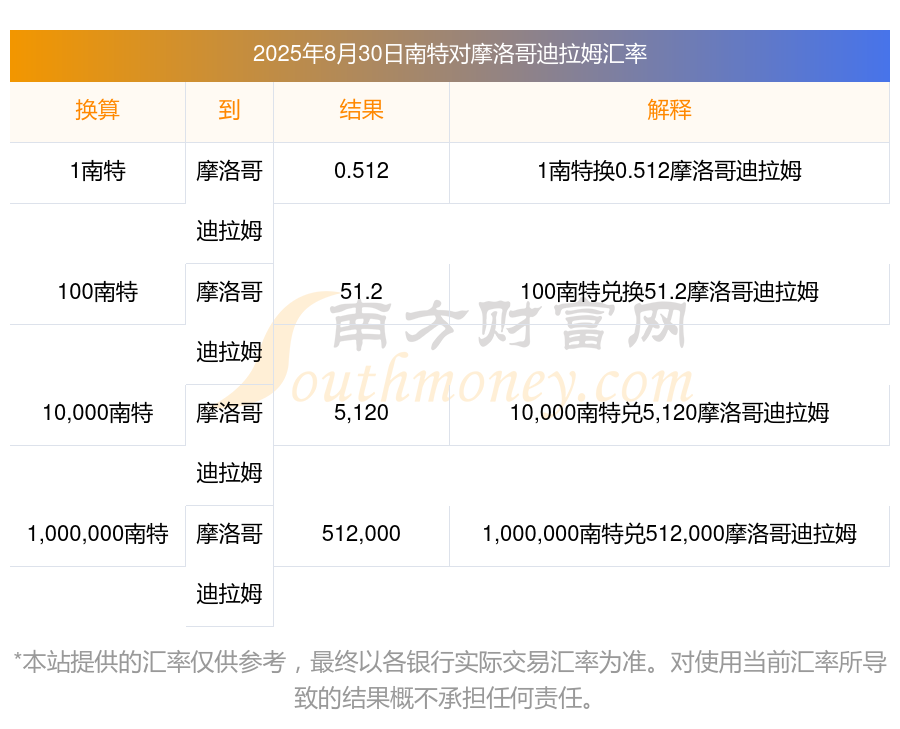Click the disclaimer text starting with *本站提供的汇率仅供参考
The height and width of the screenshot is (729, 900).
coord(450,680)
